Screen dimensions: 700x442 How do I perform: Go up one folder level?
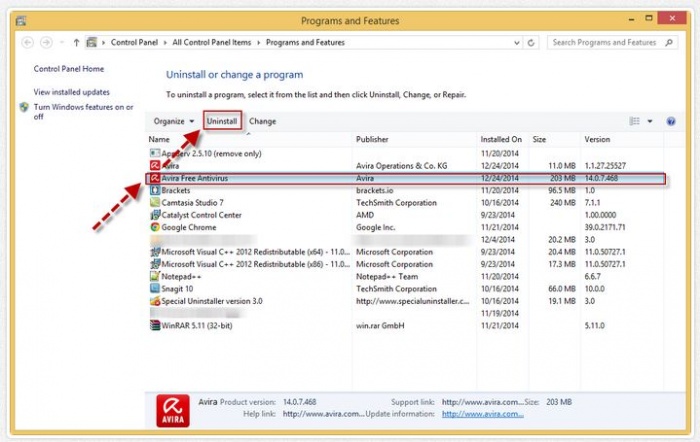click(76, 42)
